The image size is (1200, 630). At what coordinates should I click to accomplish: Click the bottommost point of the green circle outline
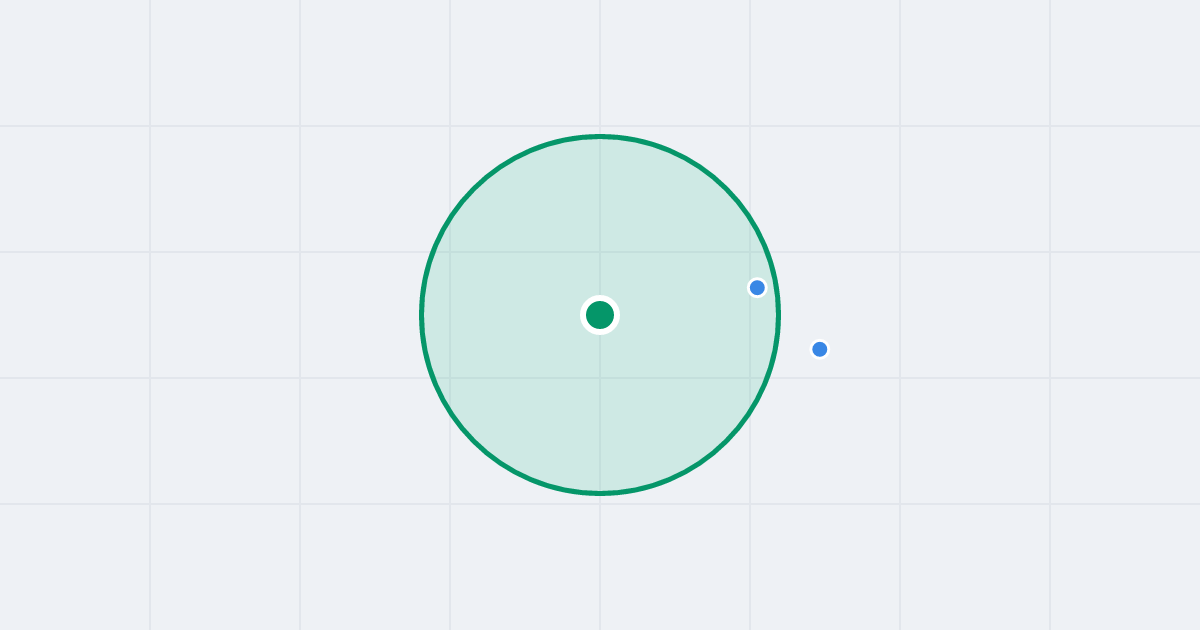click(x=600, y=493)
